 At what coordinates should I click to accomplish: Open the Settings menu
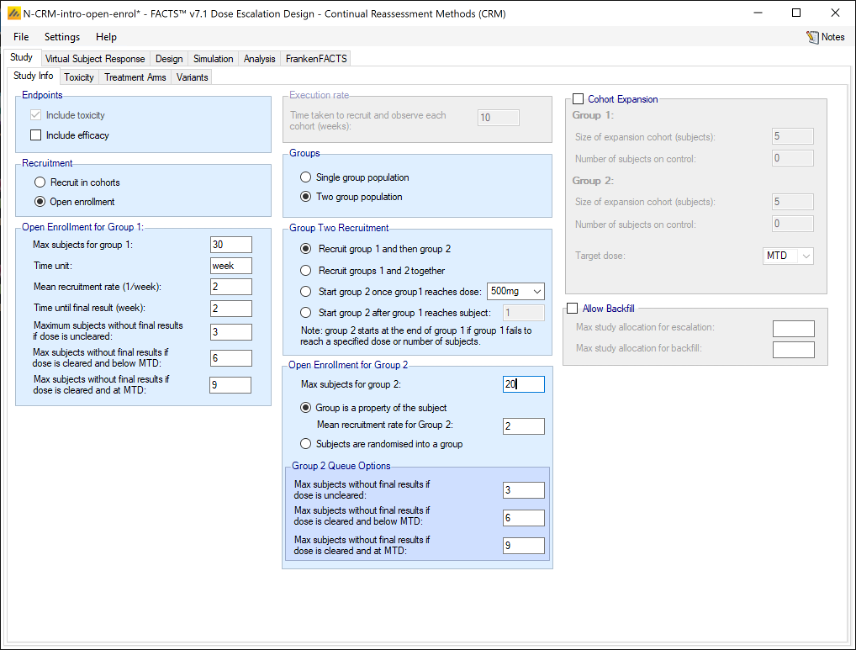coord(62,37)
